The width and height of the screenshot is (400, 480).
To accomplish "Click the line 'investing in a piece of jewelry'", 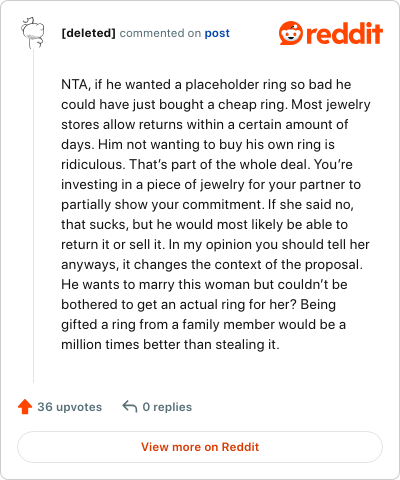I will pos(211,184).
